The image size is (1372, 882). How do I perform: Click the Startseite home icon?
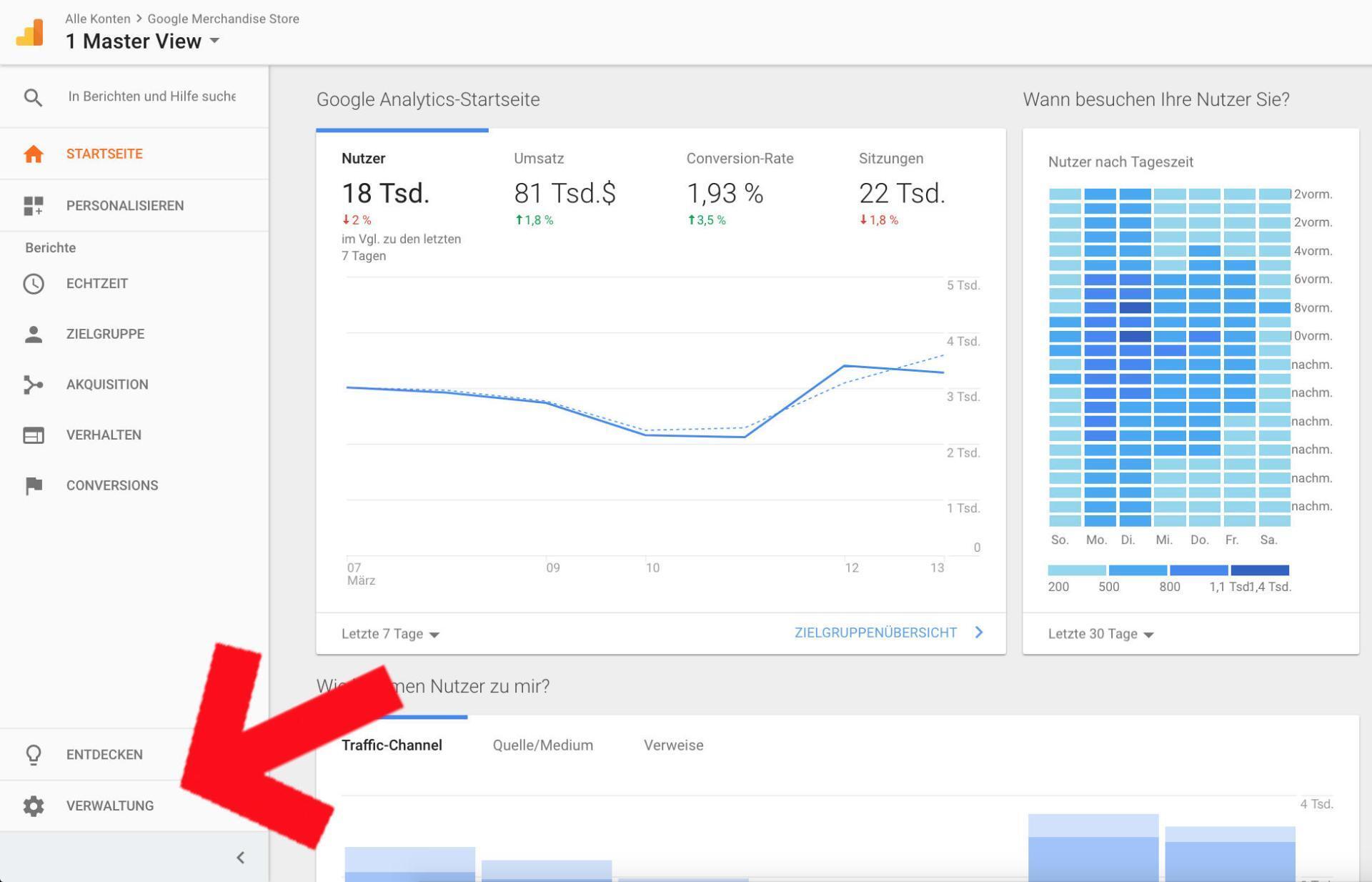[34, 154]
